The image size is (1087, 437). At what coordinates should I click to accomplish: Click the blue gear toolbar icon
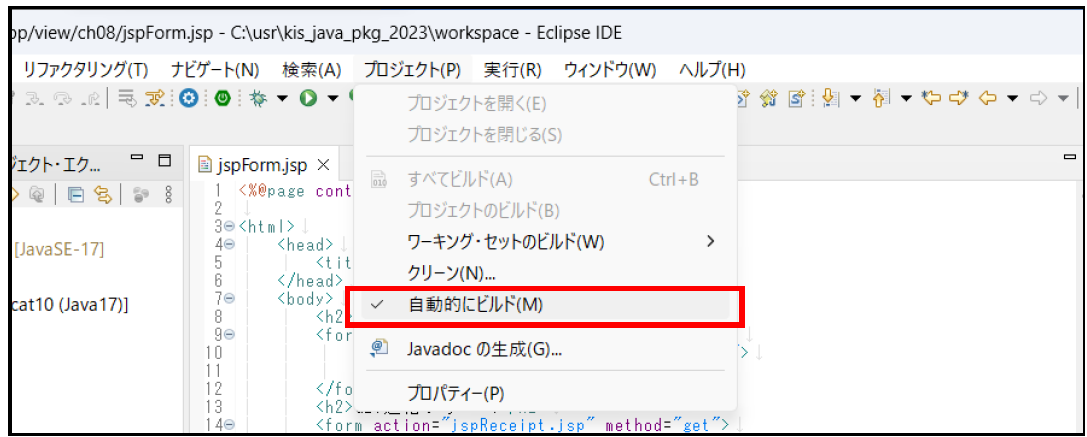pyautogui.click(x=188, y=98)
